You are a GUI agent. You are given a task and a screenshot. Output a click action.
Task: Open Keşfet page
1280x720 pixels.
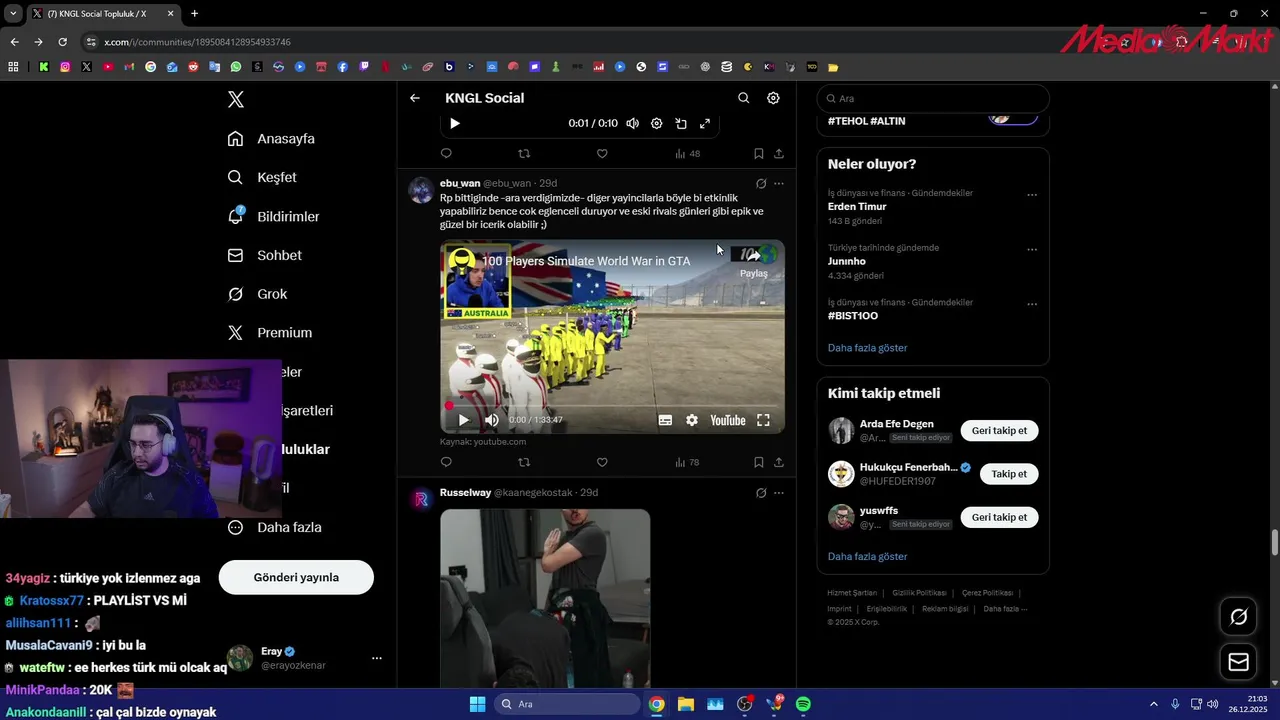262,177
